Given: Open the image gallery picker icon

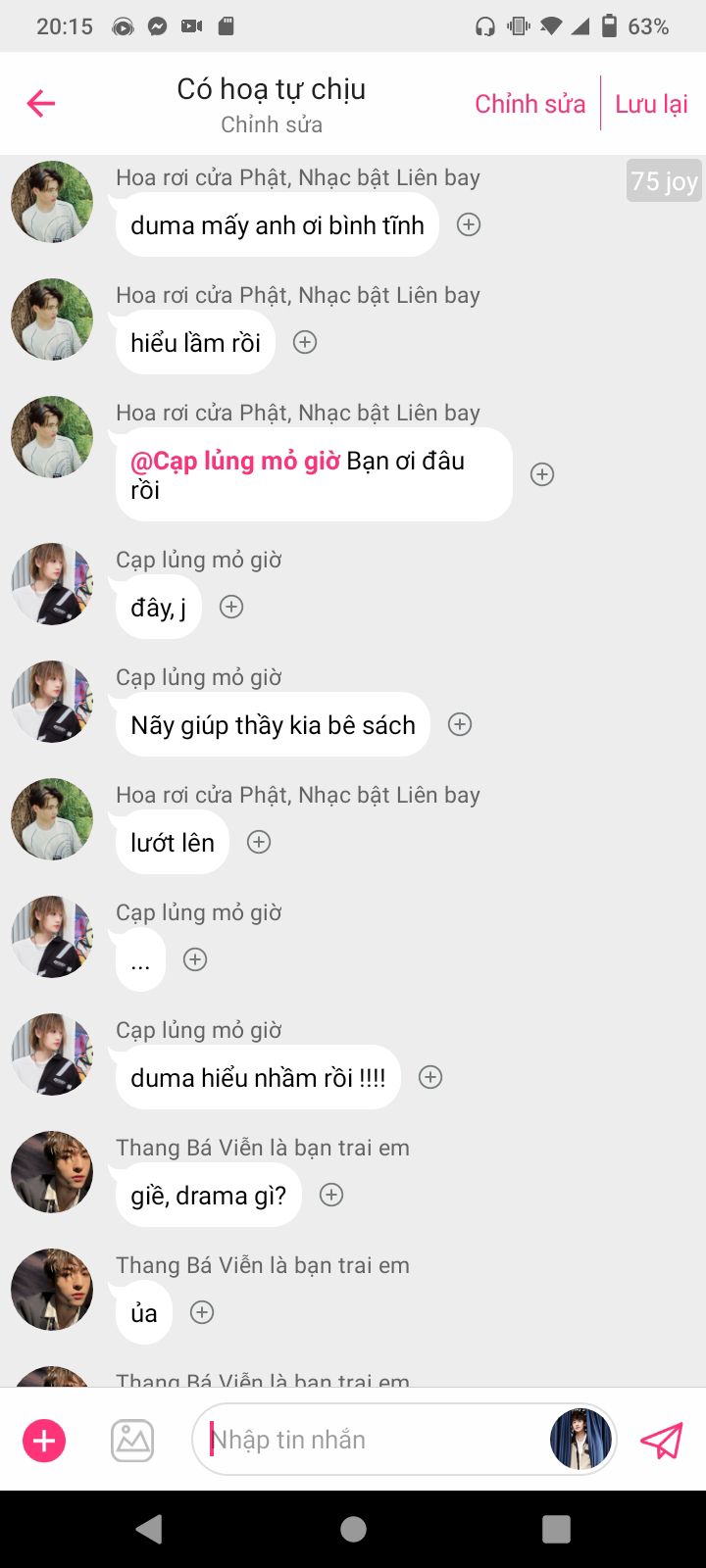Looking at the screenshot, I should click(132, 1441).
